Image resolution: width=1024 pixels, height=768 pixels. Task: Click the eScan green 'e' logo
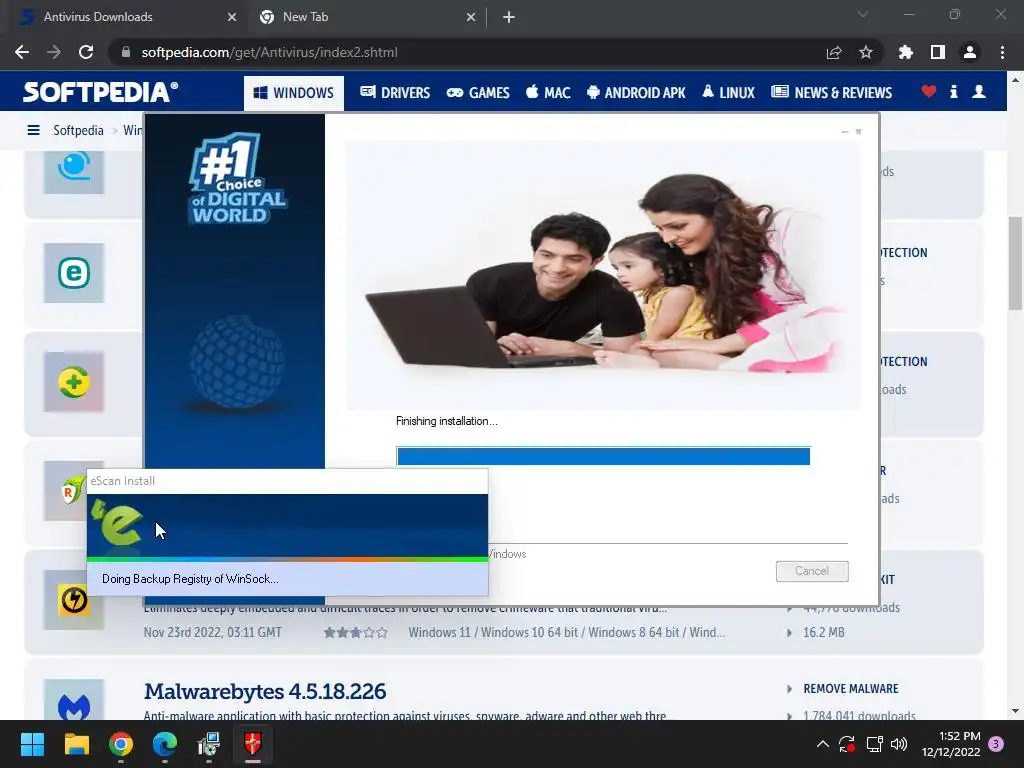(118, 523)
